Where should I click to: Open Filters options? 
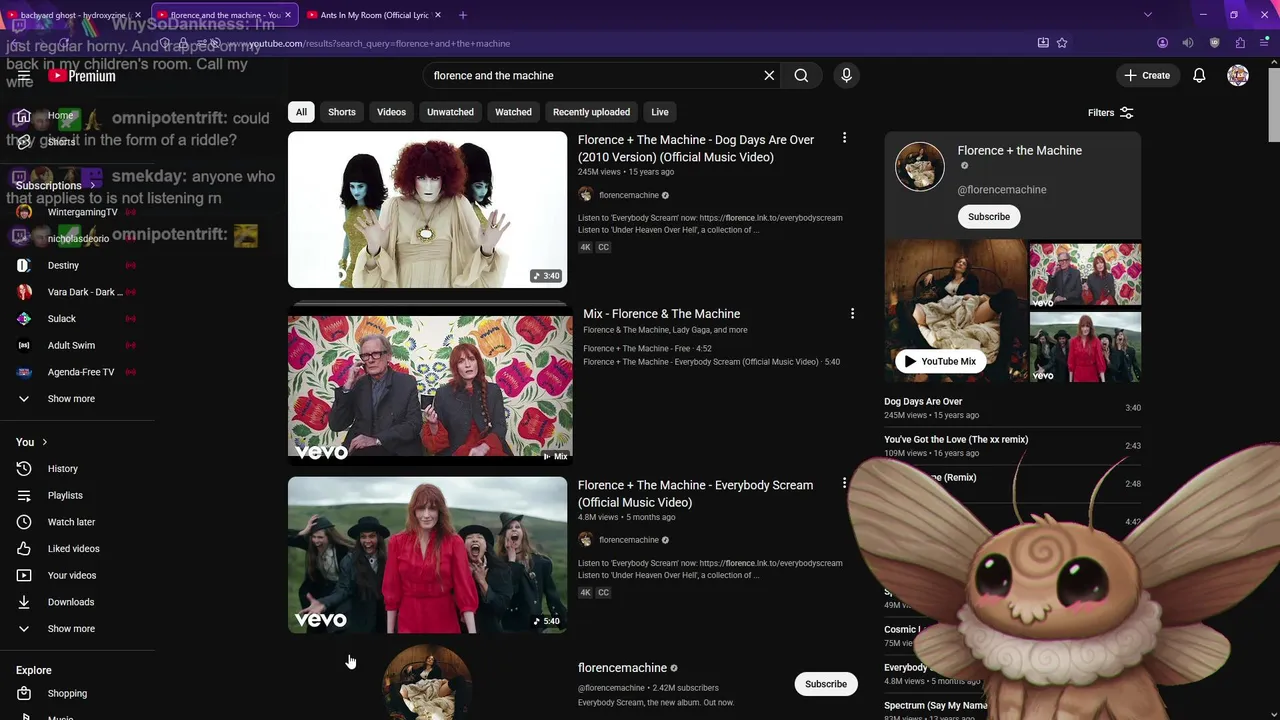[1110, 113]
